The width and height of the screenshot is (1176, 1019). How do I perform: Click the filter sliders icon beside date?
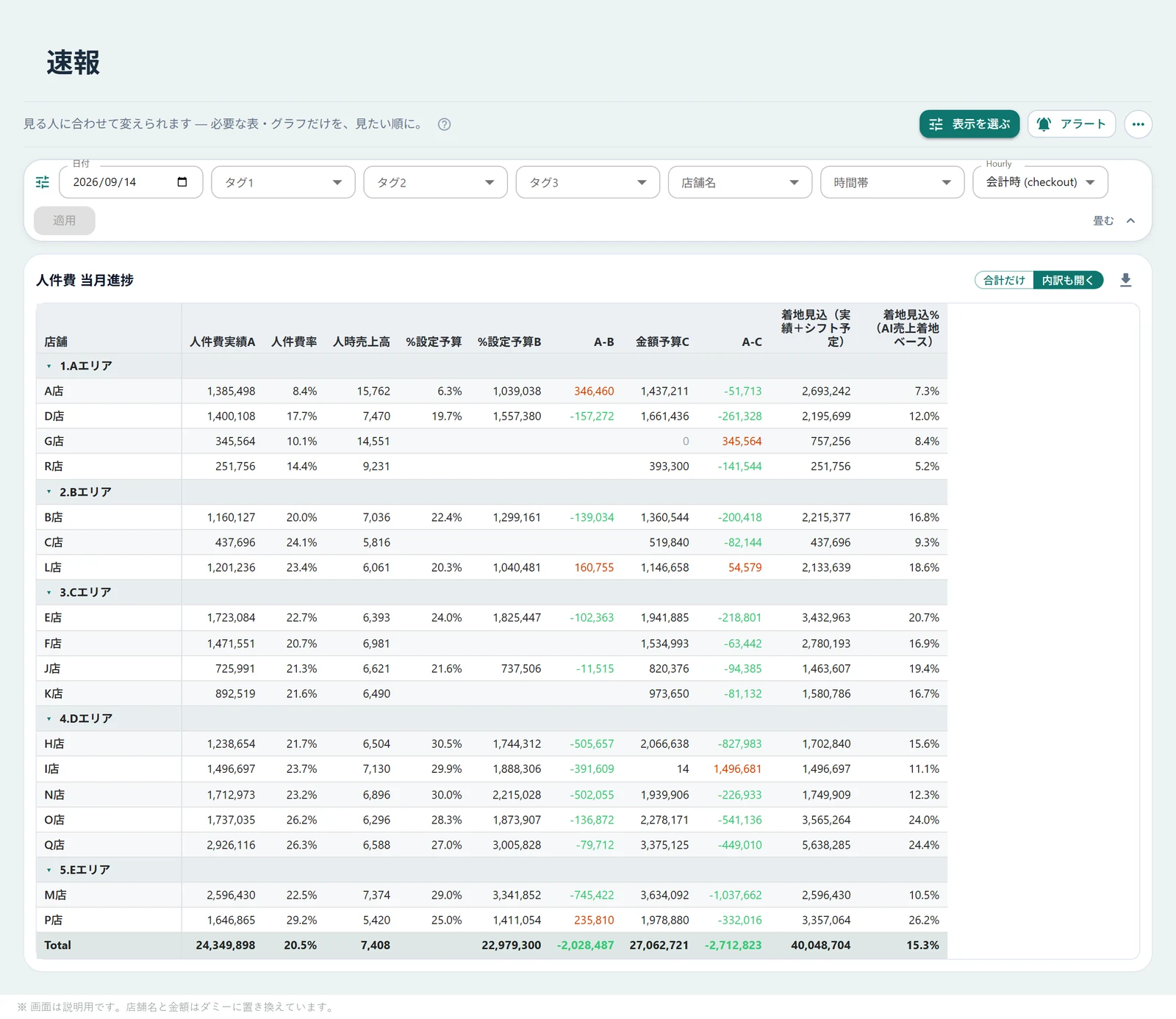pyautogui.click(x=43, y=182)
